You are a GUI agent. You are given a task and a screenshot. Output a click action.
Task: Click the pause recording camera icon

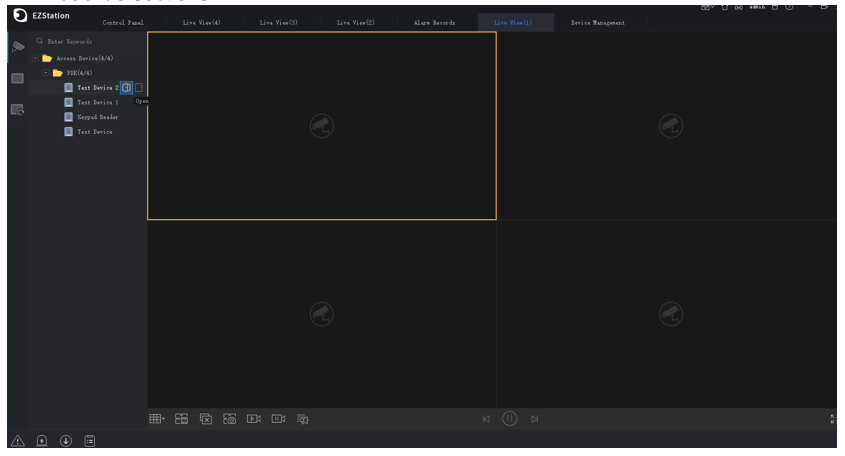(278, 419)
